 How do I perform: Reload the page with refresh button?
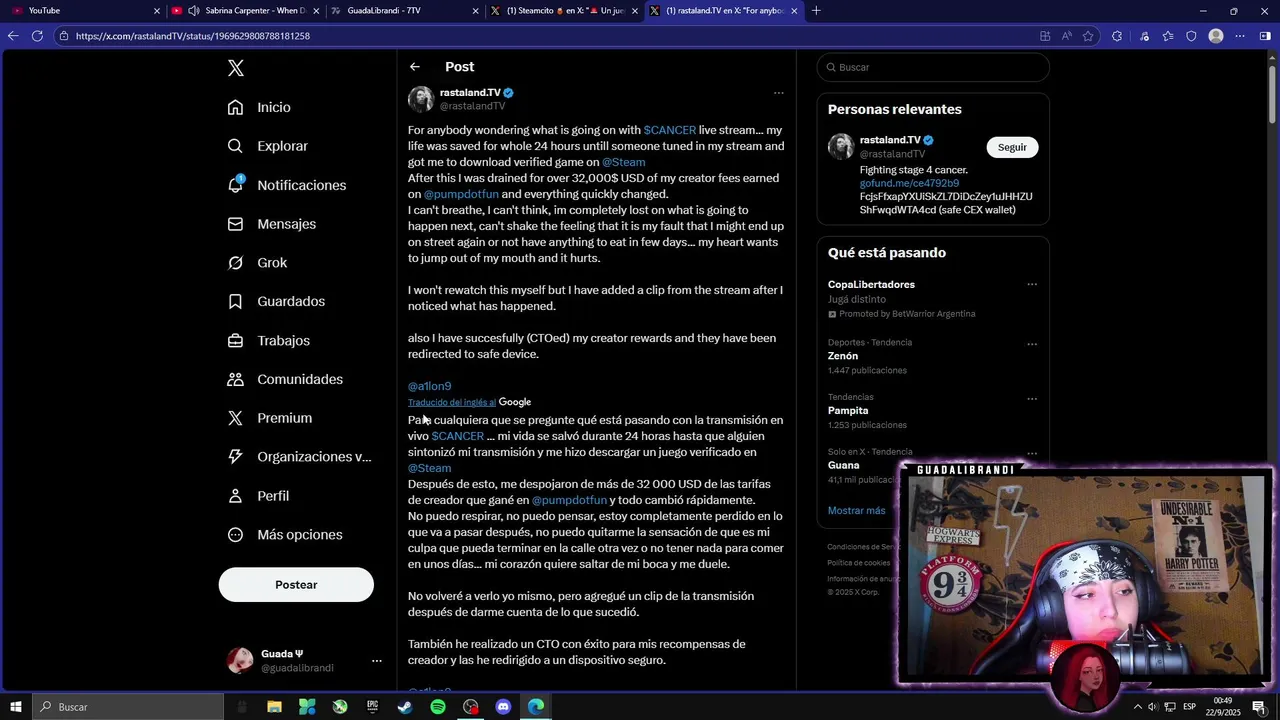coord(37,36)
